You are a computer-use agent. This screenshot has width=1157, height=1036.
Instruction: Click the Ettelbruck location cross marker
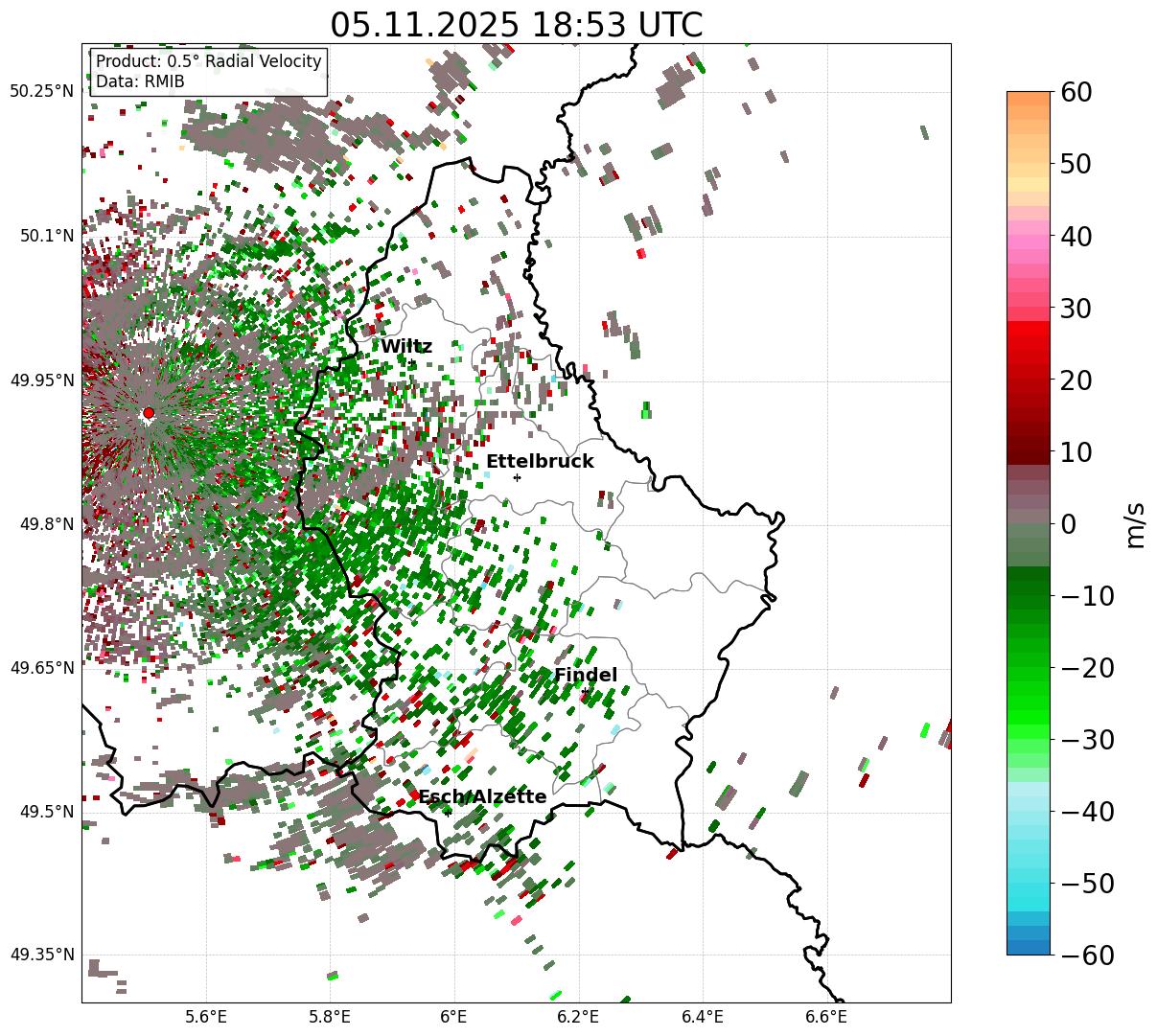point(517,477)
